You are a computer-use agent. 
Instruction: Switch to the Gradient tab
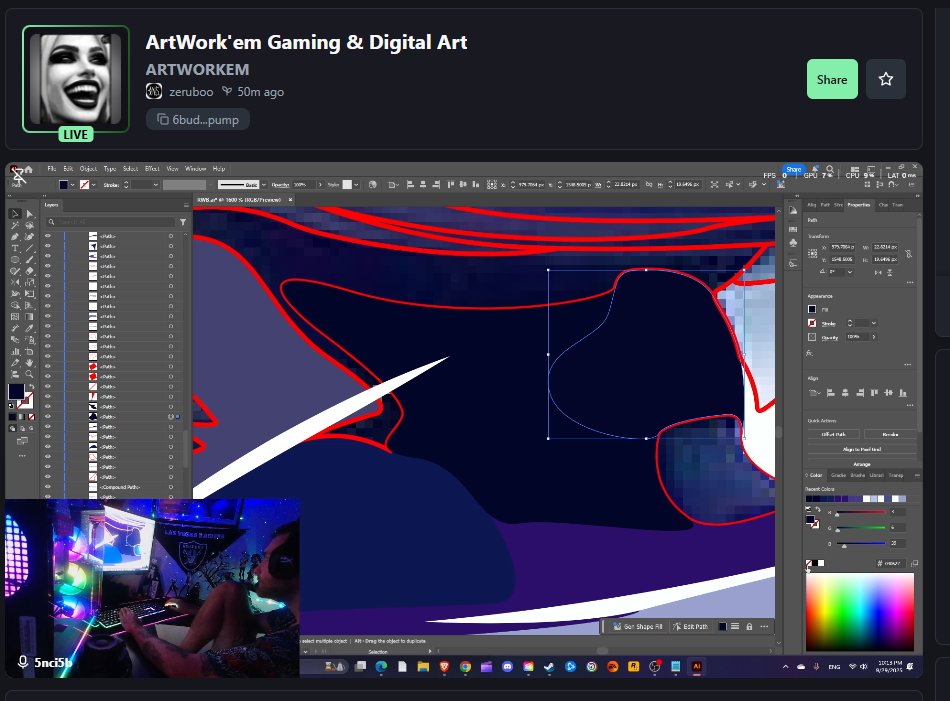coord(839,475)
